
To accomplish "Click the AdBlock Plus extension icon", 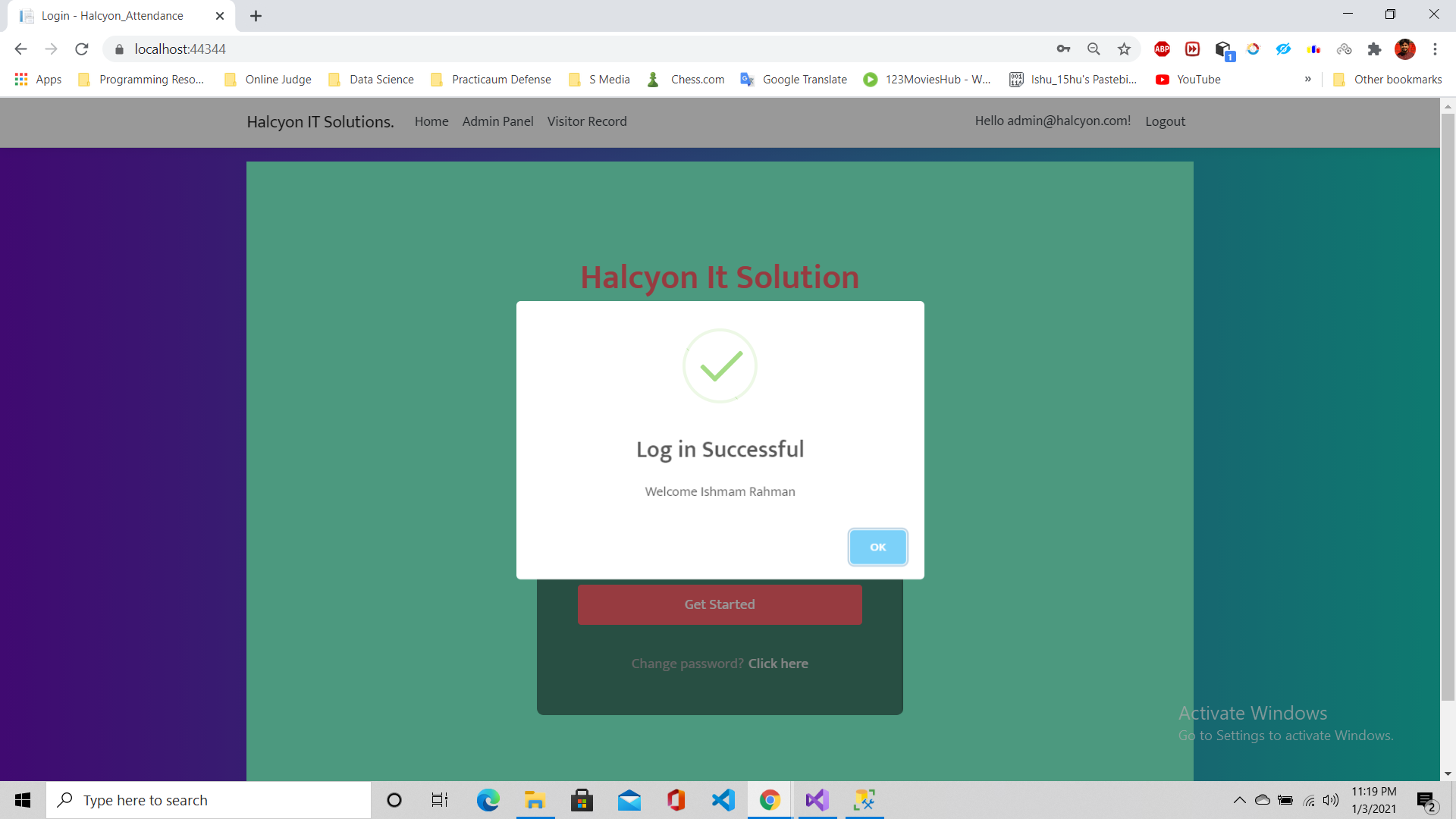I will tap(1162, 49).
